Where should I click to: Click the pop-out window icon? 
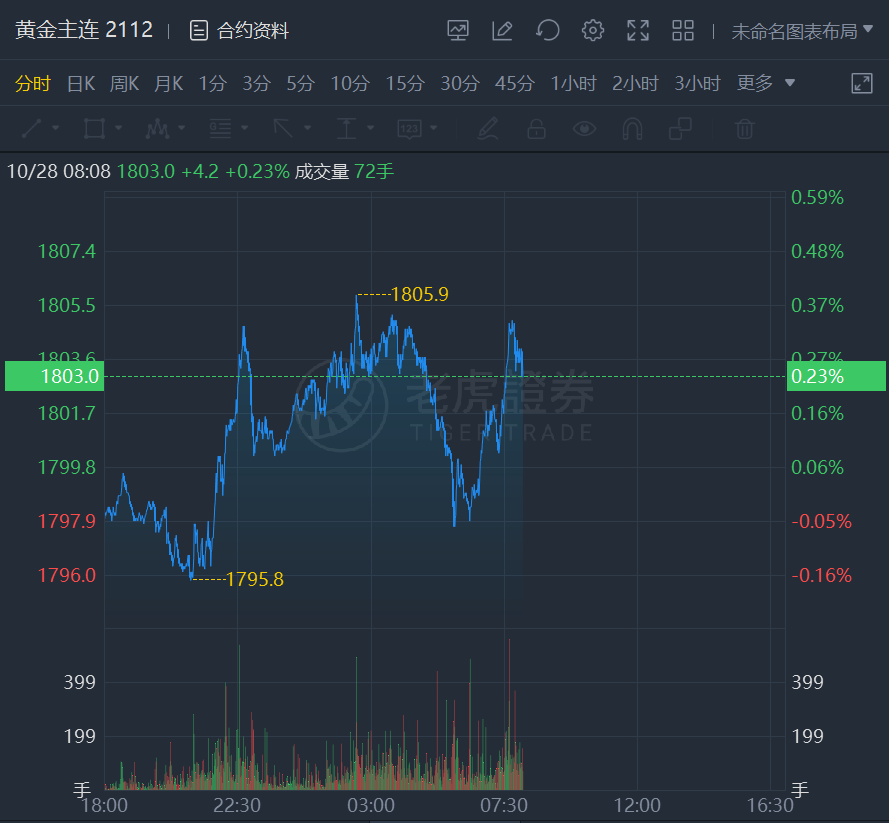[x=862, y=84]
